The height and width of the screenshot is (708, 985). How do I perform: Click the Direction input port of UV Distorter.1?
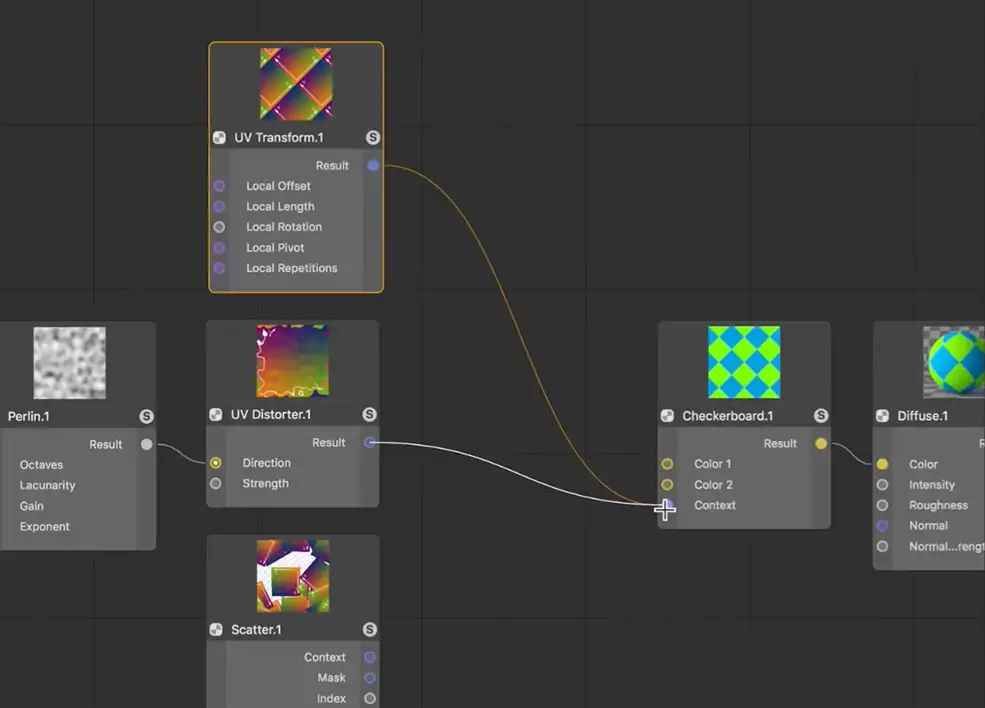point(215,463)
